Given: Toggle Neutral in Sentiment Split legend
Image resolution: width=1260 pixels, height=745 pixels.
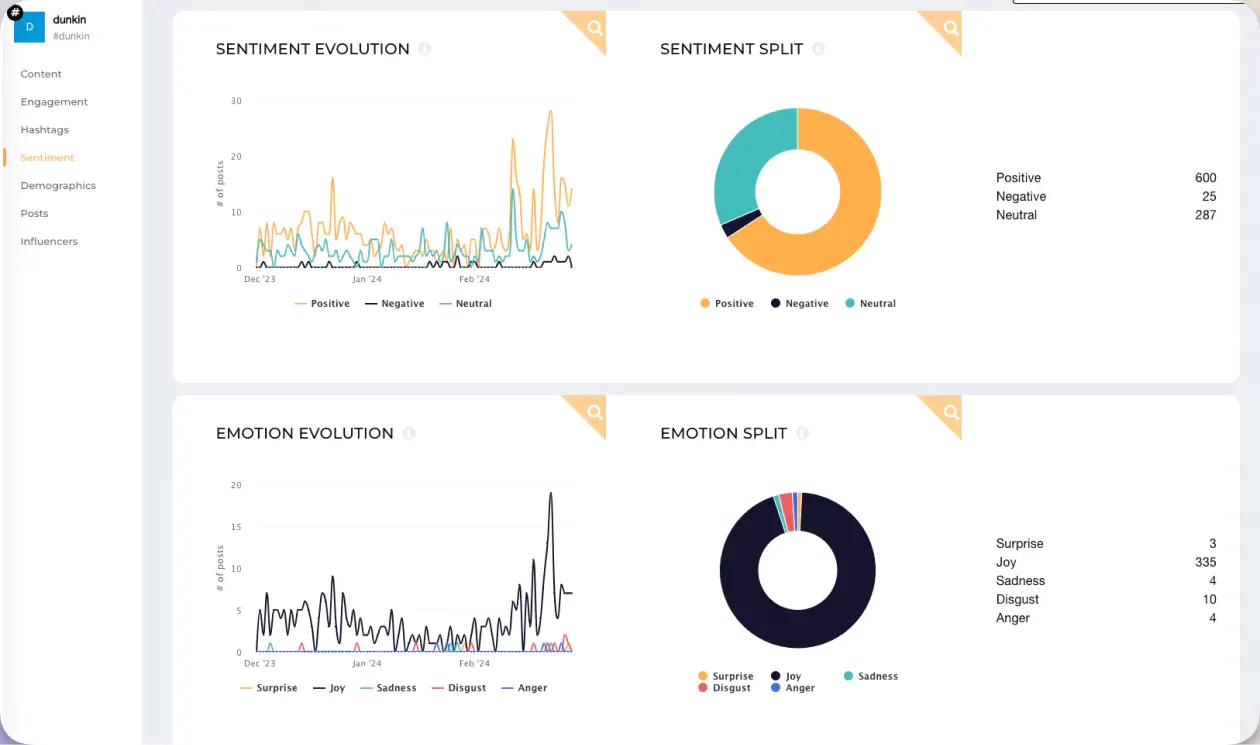Looking at the screenshot, I should point(870,303).
